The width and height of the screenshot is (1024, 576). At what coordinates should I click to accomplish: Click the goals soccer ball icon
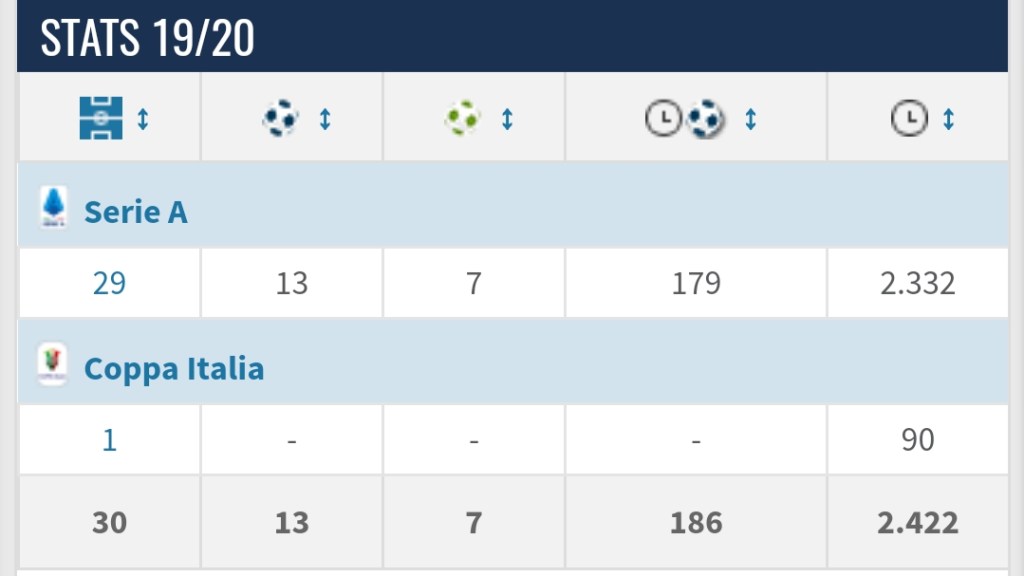(x=280, y=118)
